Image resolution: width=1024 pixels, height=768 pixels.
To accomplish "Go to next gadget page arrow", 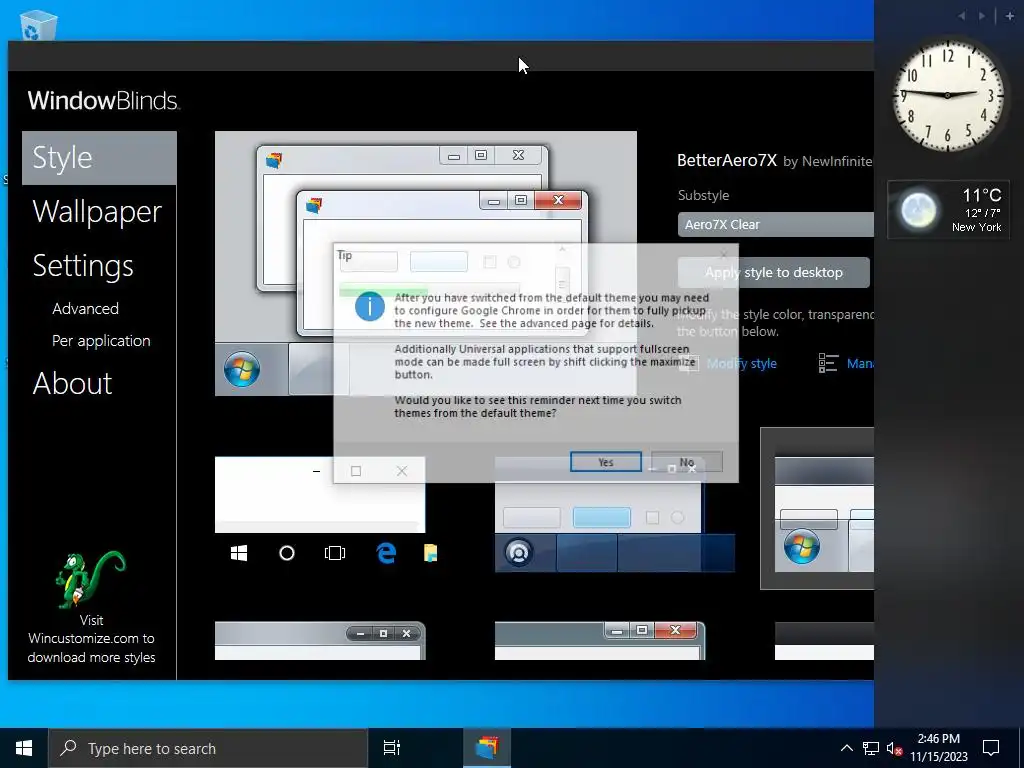I will (982, 16).
